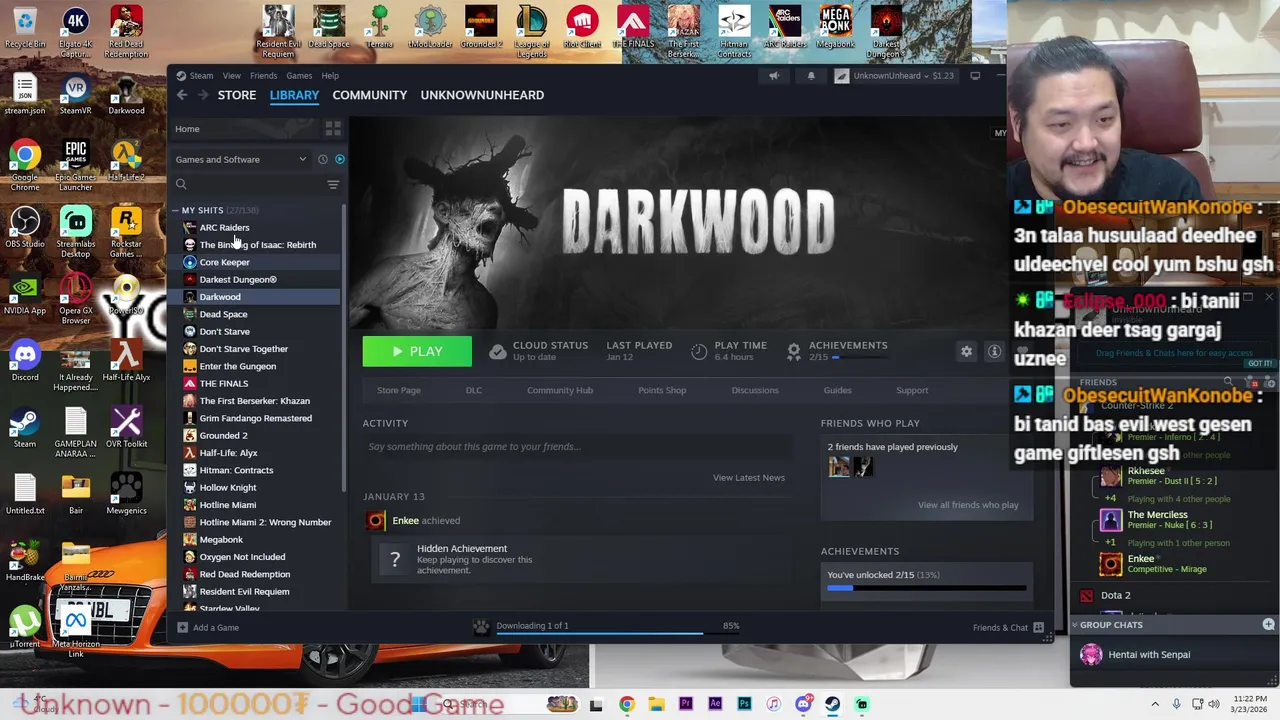Screen dimensions: 1280x720
Task: Click the Steam back navigation arrow
Action: [182, 95]
